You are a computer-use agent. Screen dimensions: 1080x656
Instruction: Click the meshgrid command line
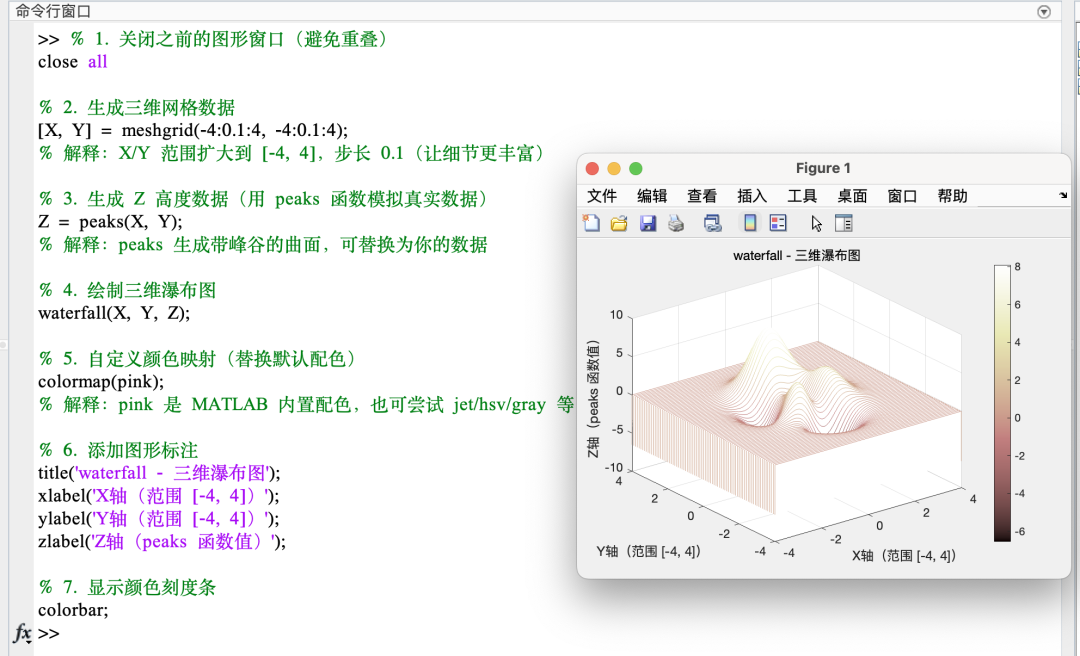[x=193, y=130]
